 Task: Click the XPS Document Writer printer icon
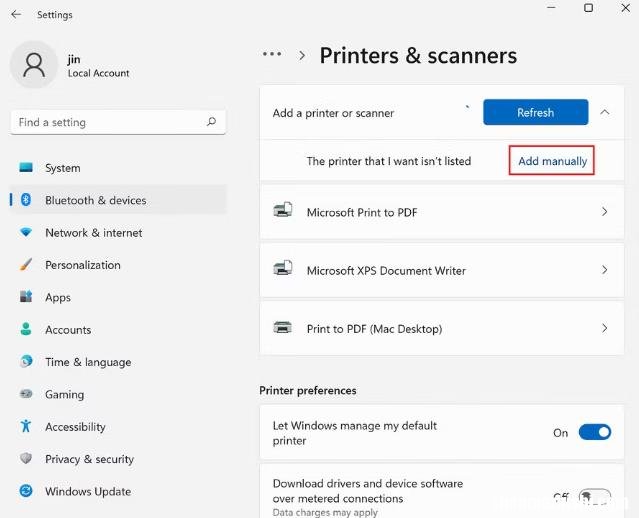[283, 268]
